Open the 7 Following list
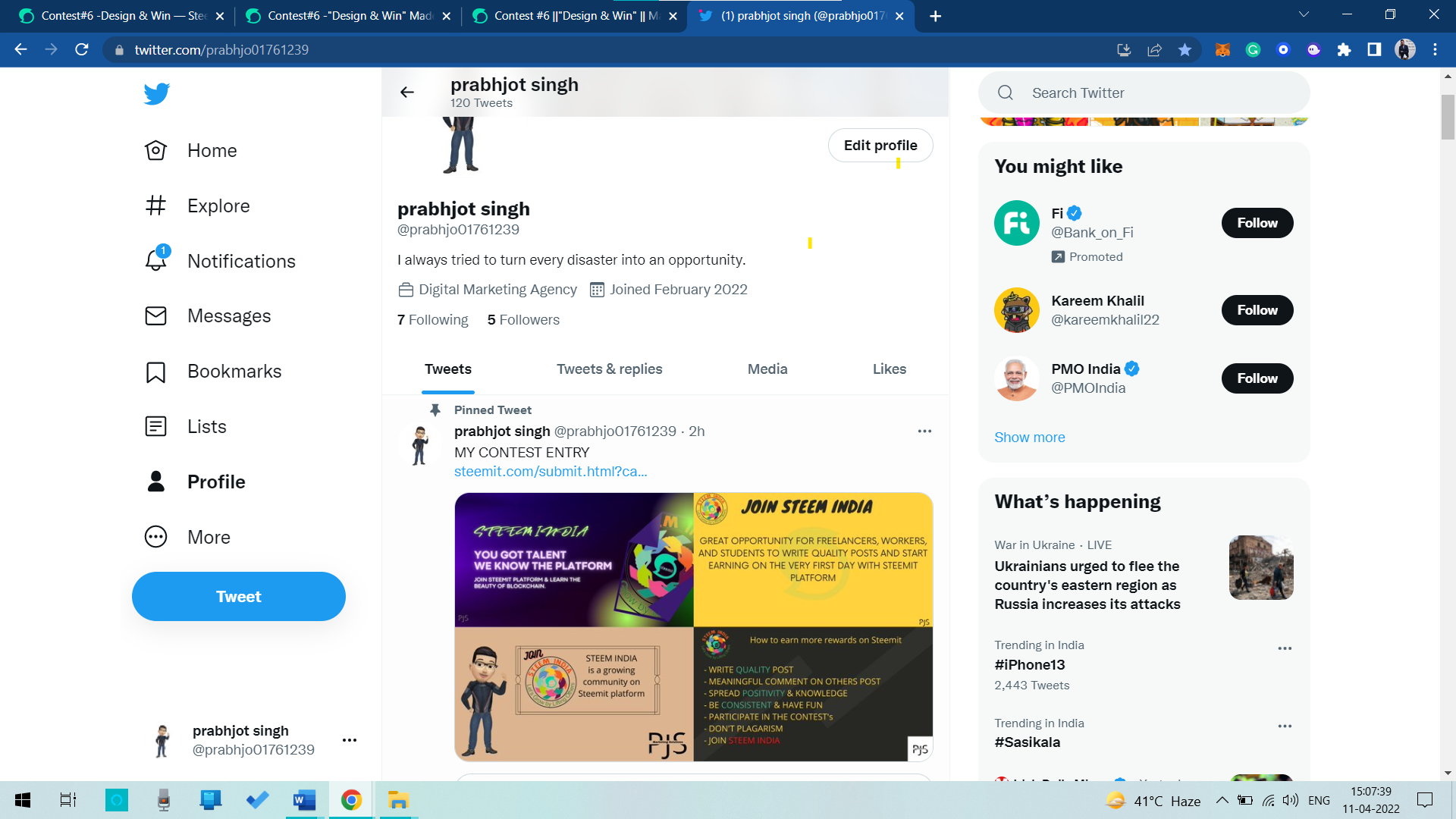 433,320
